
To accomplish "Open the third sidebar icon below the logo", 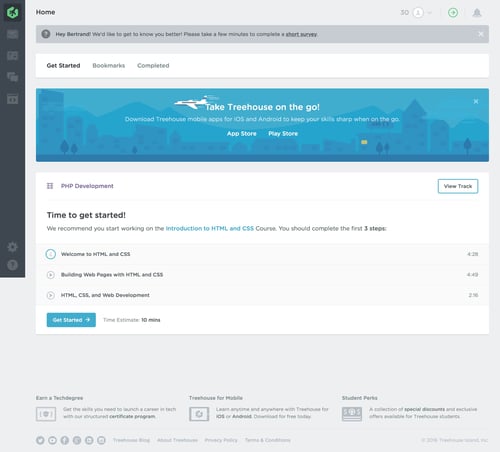I will pyautogui.click(x=13, y=56).
